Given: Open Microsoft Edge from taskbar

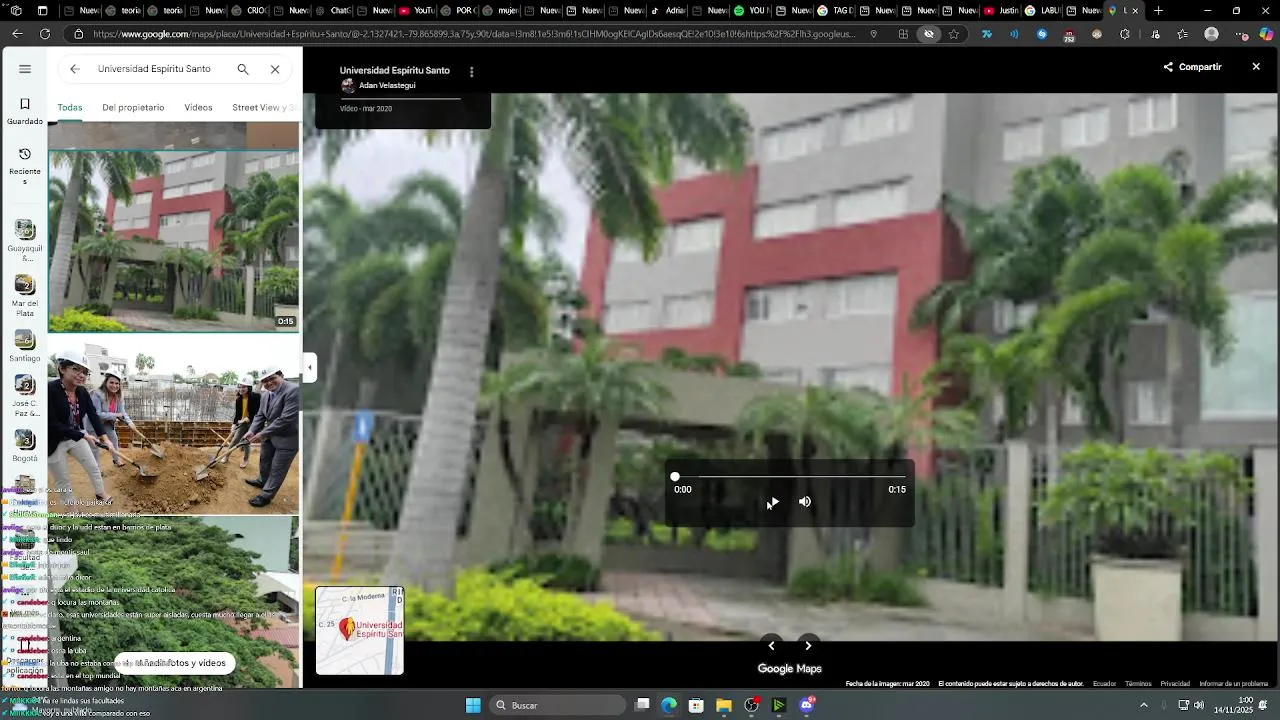Looking at the screenshot, I should point(669,705).
